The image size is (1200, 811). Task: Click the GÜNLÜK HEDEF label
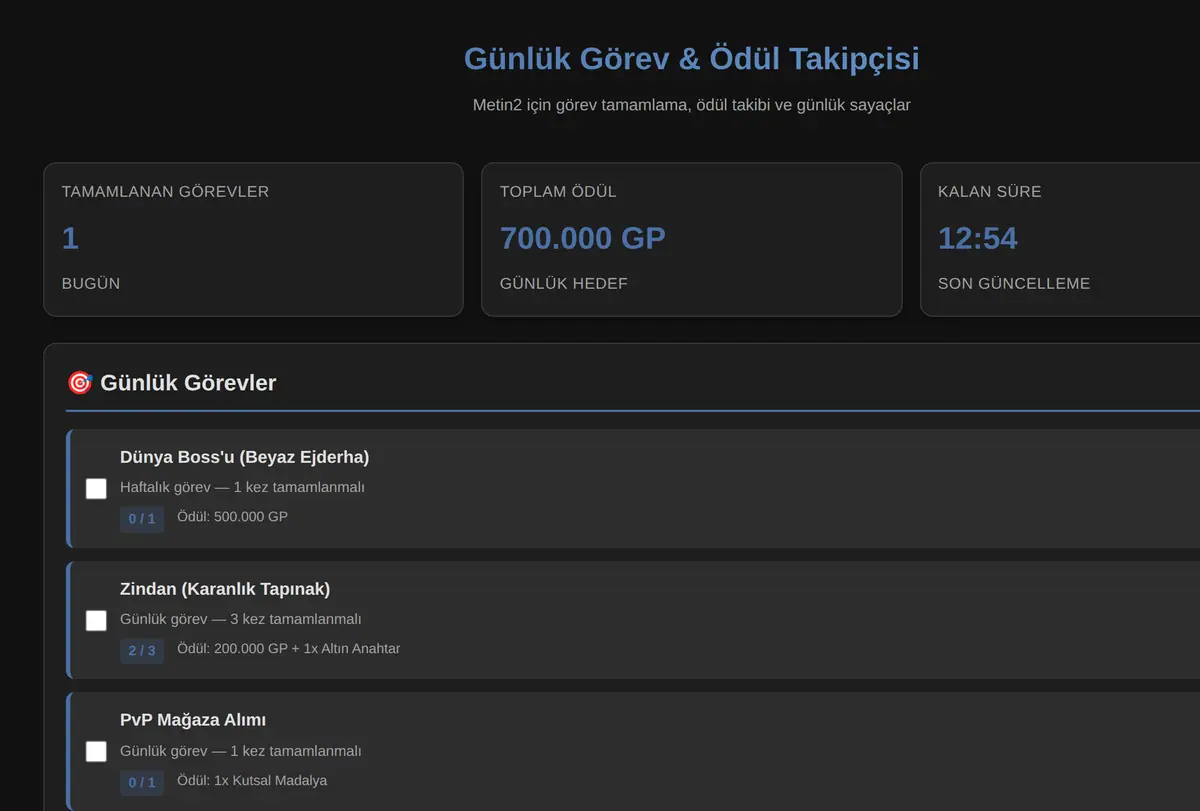click(x=564, y=284)
